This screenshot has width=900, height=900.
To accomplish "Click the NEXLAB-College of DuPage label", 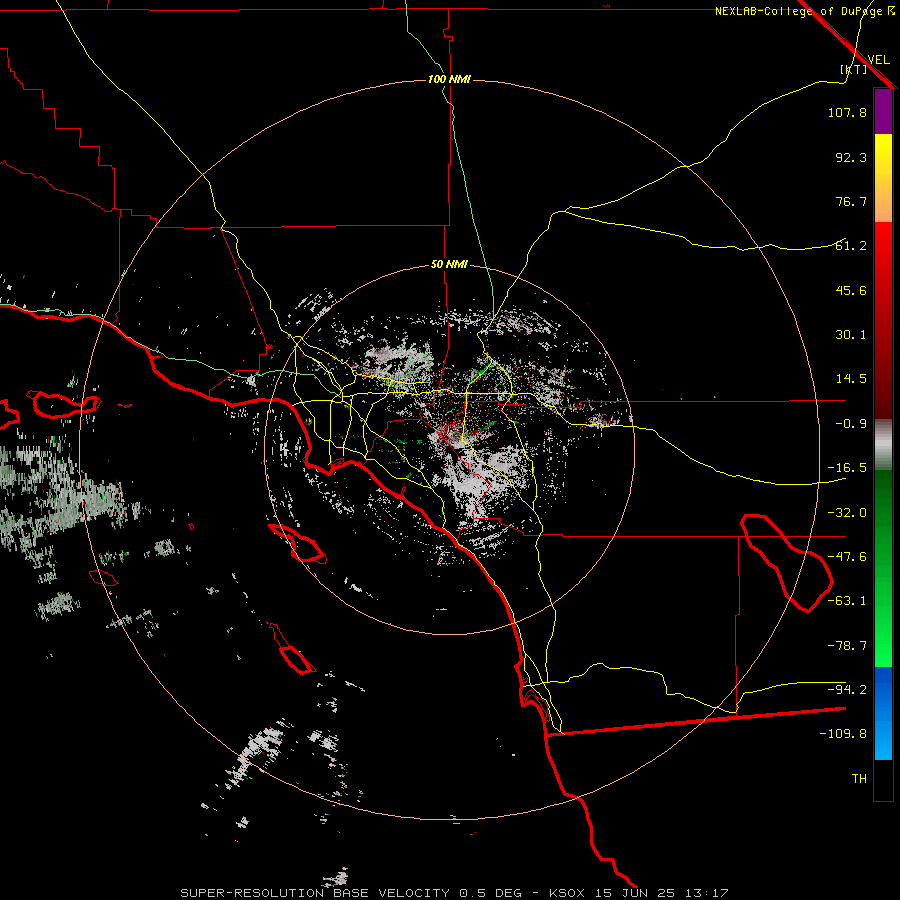I will coord(798,11).
